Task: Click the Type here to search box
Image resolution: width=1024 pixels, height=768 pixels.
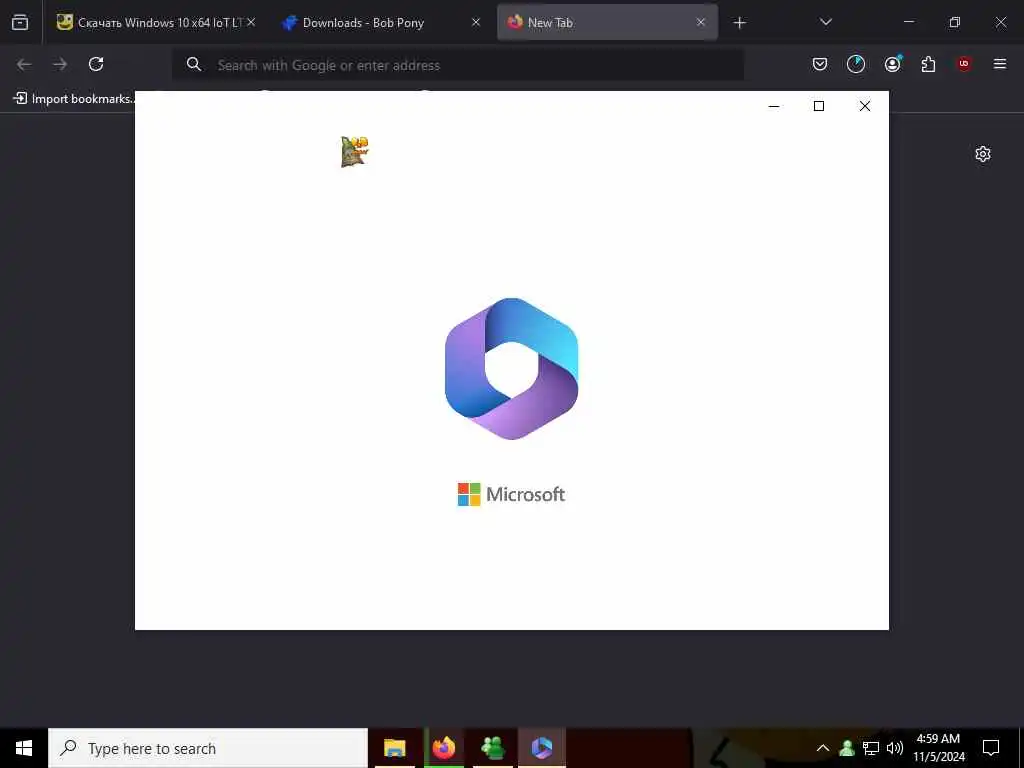Action: pos(208,748)
